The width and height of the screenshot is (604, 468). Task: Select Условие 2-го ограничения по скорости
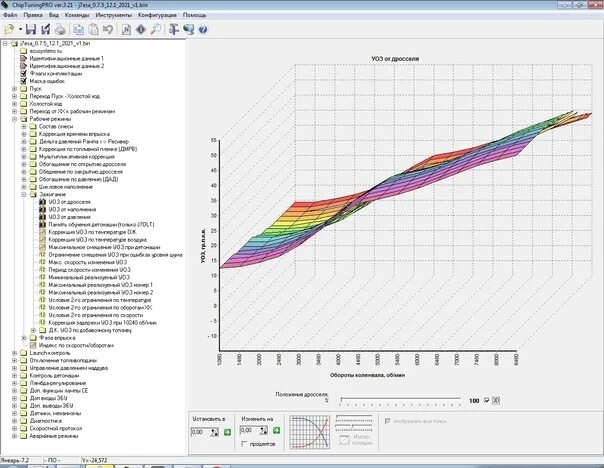pos(95,315)
